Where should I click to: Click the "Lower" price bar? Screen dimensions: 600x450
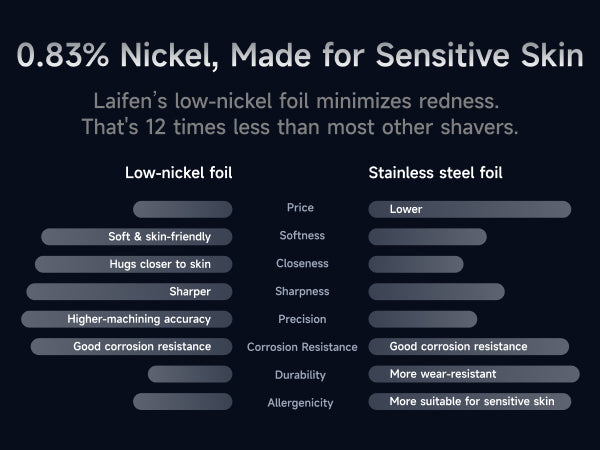tap(469, 209)
